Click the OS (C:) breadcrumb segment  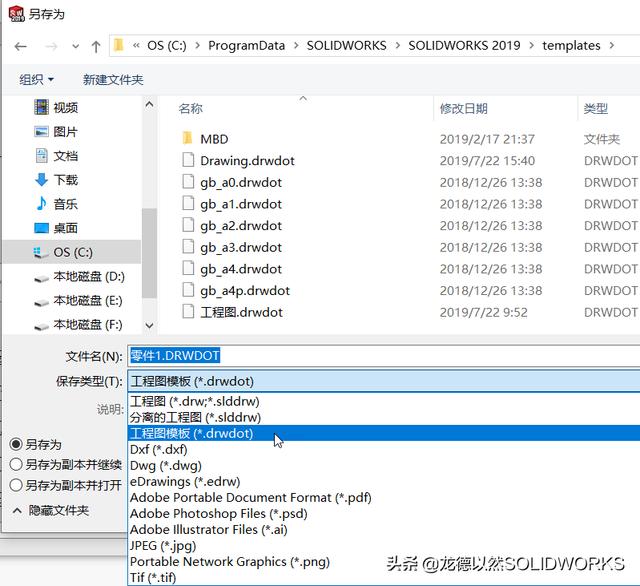167,45
